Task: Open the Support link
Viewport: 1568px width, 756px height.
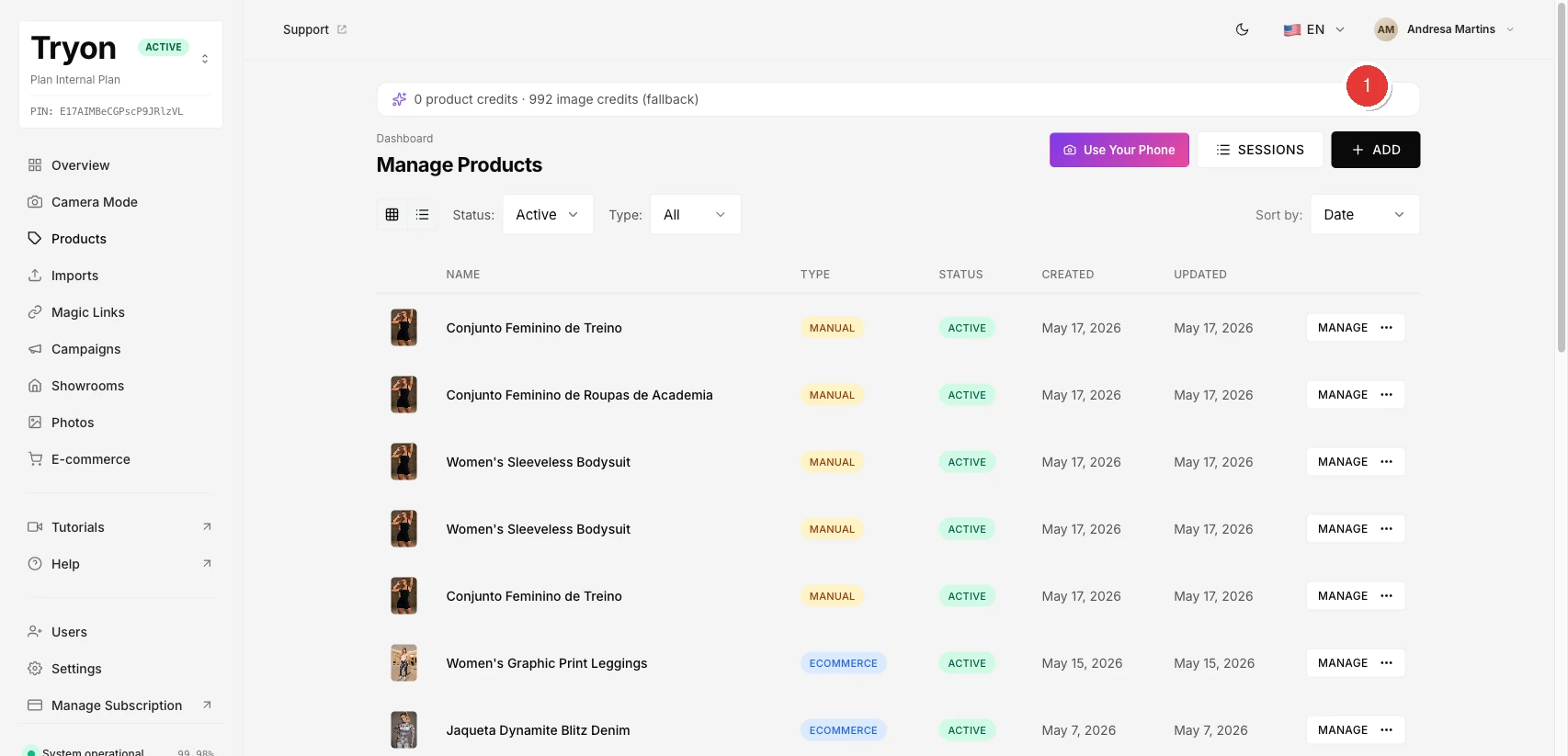Action: pyautogui.click(x=315, y=29)
